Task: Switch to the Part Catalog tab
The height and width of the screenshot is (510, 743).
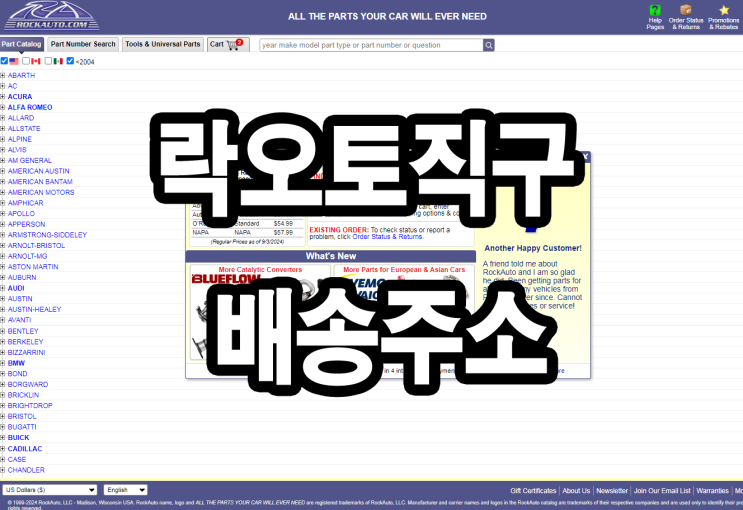Action: 22,44
